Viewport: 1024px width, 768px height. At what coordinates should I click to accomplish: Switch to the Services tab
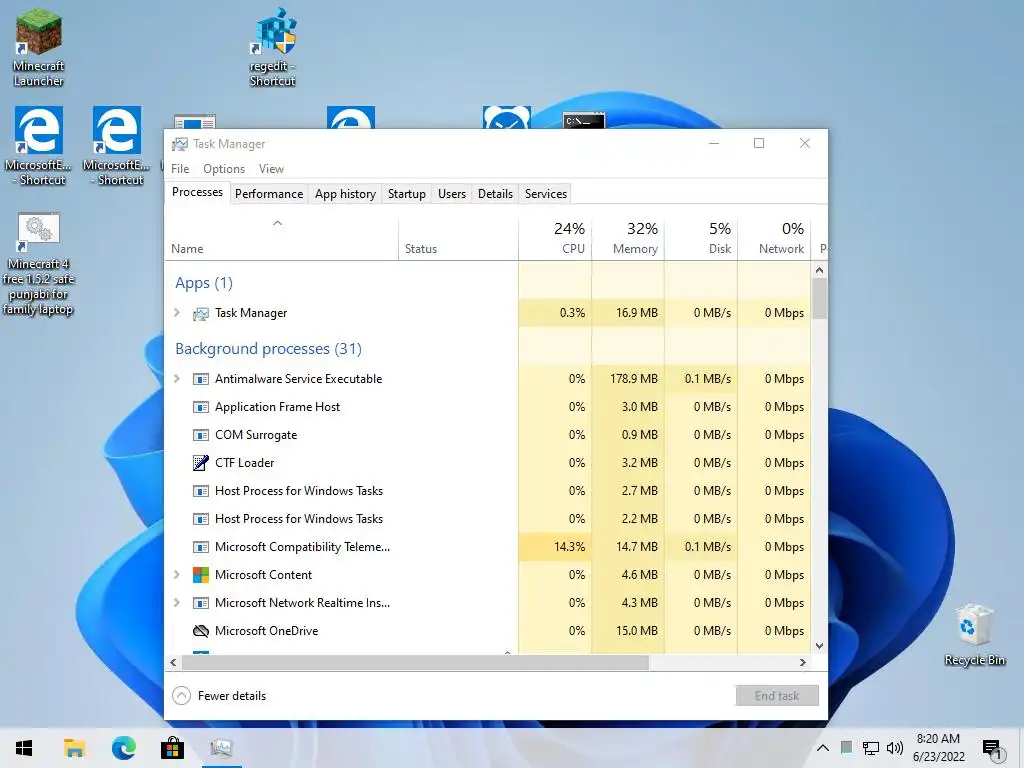(x=546, y=194)
